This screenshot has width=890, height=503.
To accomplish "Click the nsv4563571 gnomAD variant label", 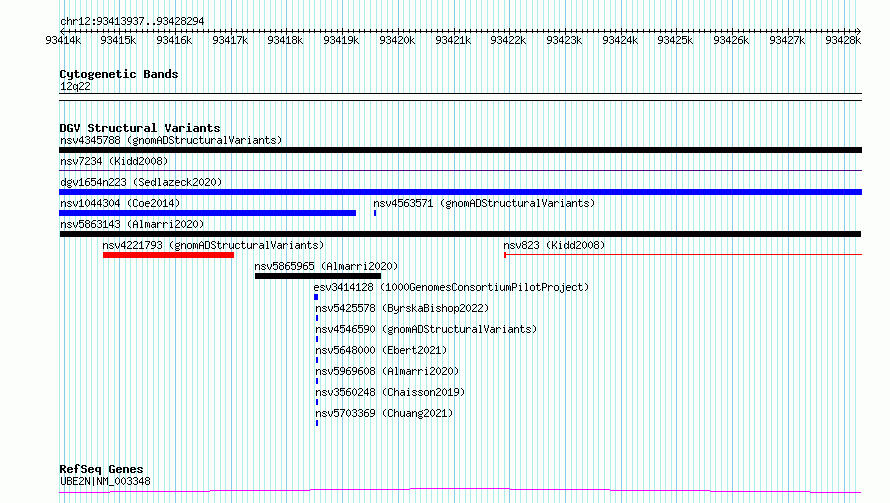I will click(484, 203).
